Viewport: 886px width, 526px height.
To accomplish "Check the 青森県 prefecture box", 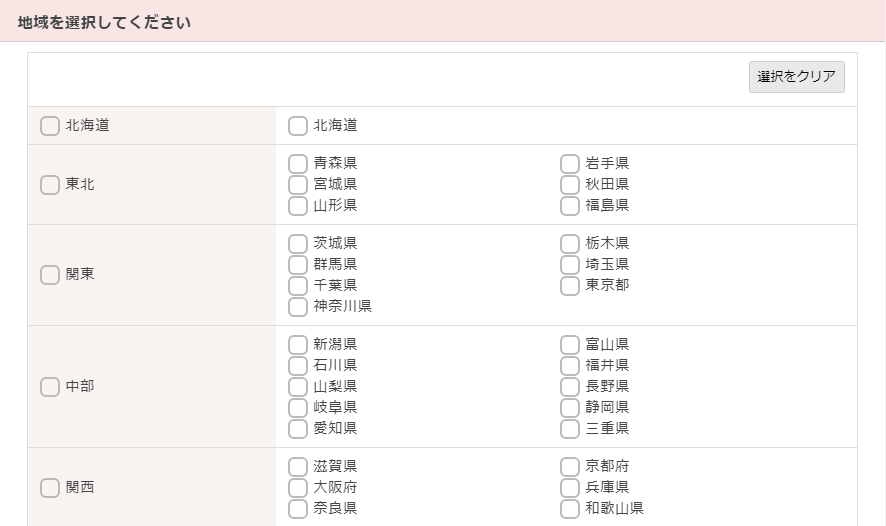I will 298,164.
